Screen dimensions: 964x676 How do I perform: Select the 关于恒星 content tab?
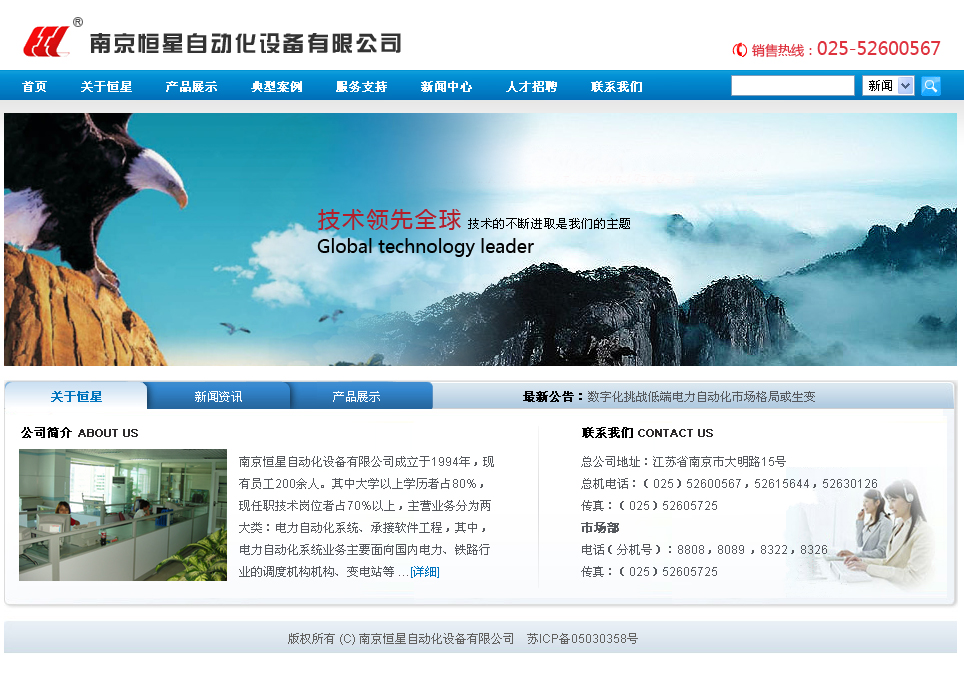[x=76, y=397]
